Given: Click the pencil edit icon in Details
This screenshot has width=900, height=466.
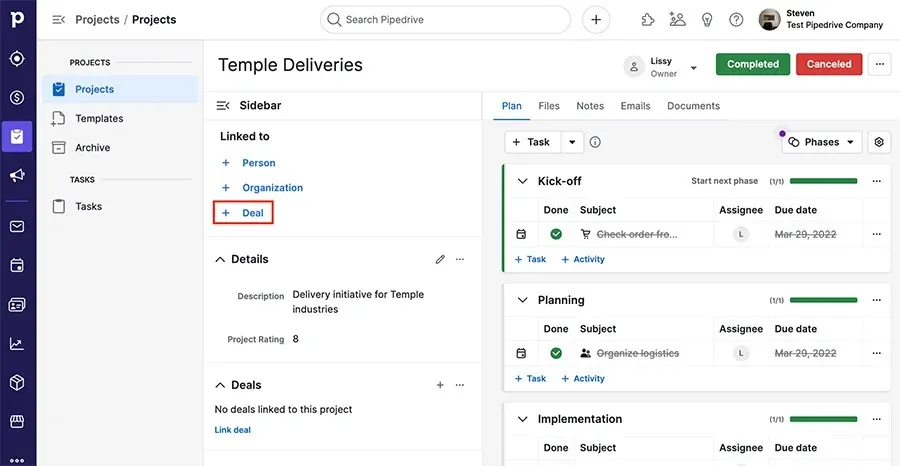Looking at the screenshot, I should click(440, 259).
